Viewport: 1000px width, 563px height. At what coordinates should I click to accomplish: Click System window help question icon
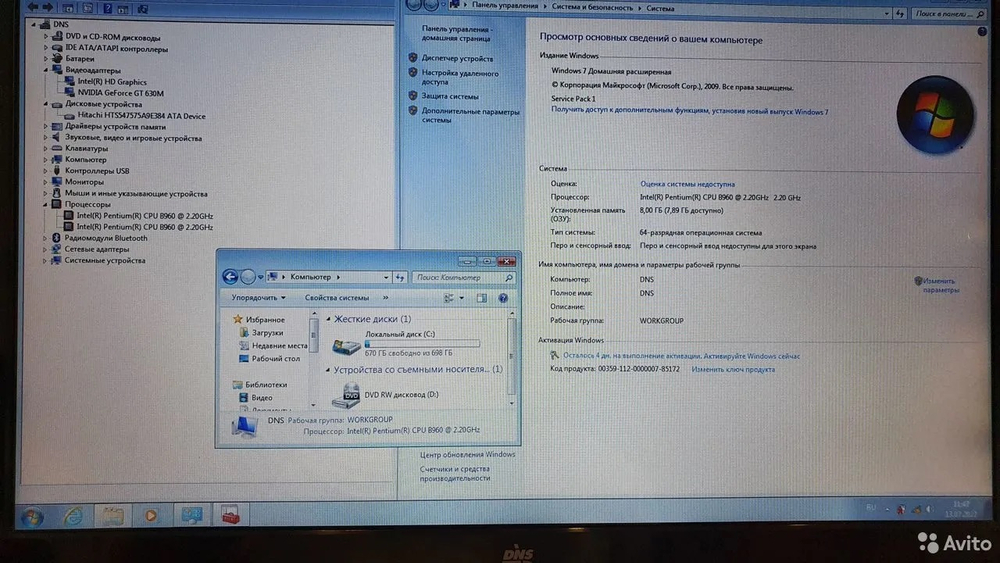(982, 32)
